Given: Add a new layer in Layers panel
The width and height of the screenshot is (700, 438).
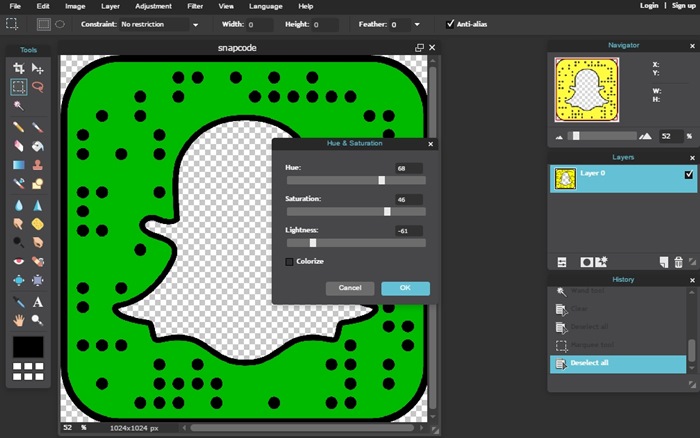Looking at the screenshot, I should pos(664,262).
